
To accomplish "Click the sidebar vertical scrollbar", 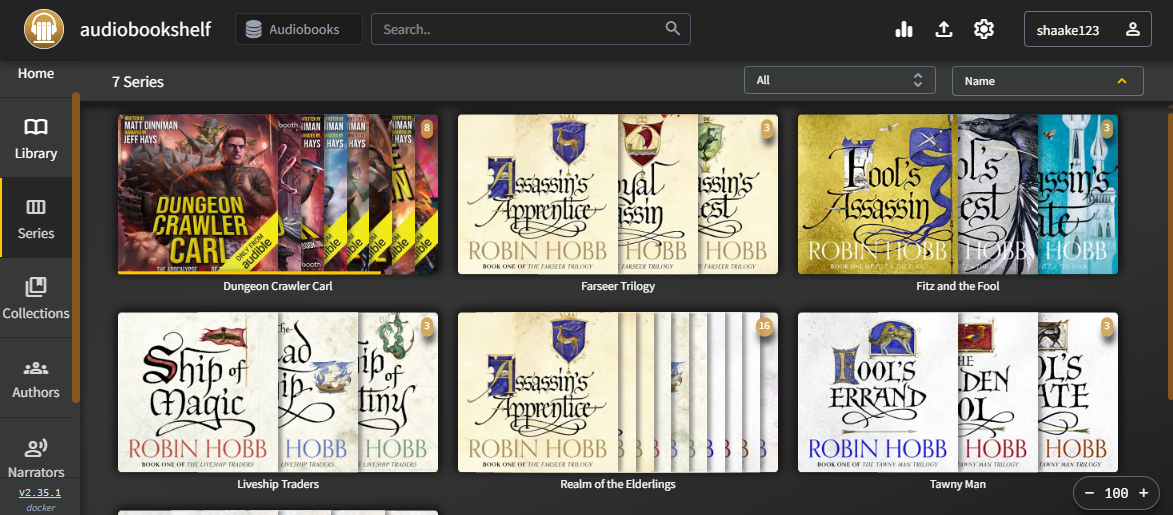I will click(76, 247).
